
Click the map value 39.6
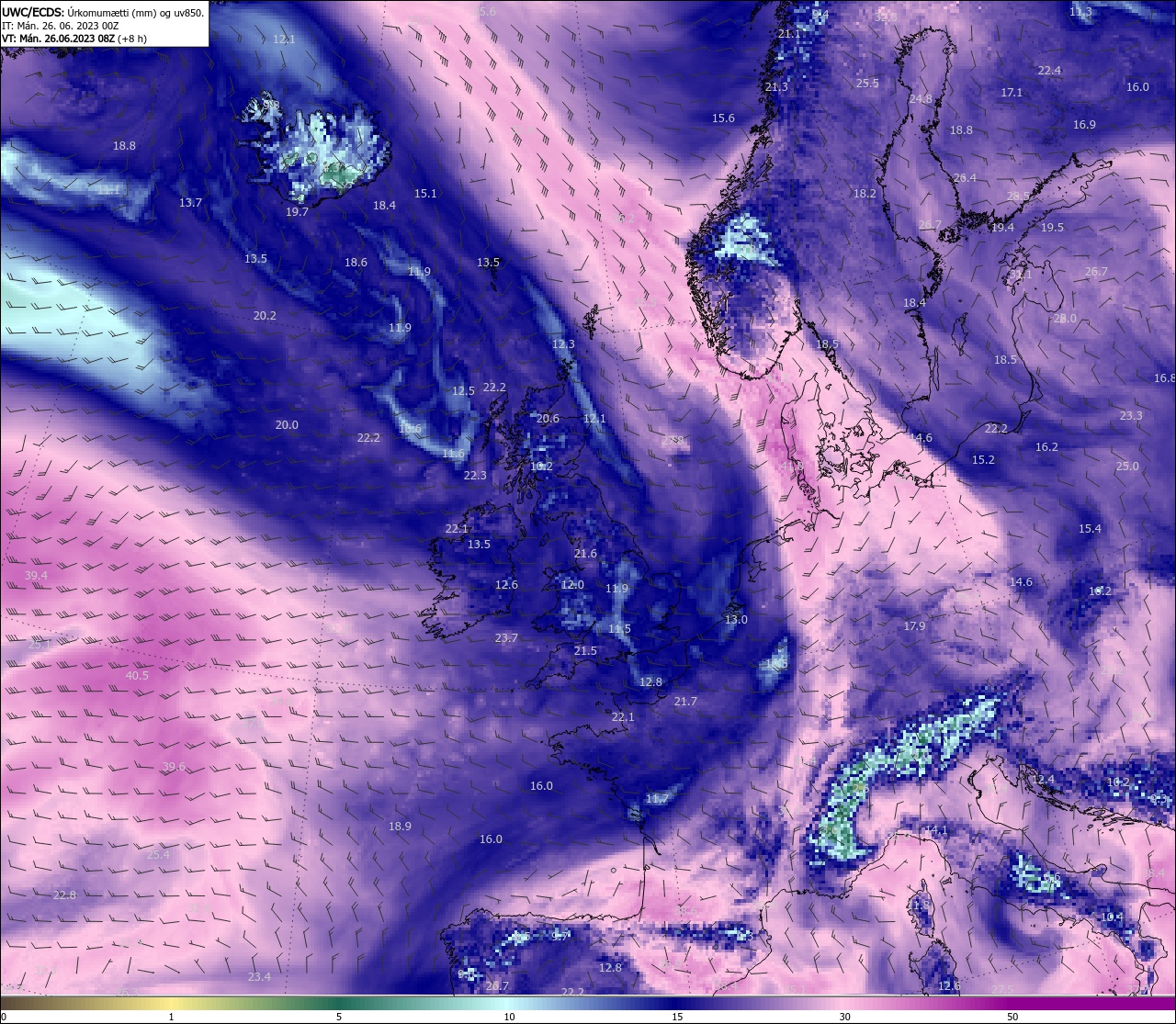tap(174, 766)
